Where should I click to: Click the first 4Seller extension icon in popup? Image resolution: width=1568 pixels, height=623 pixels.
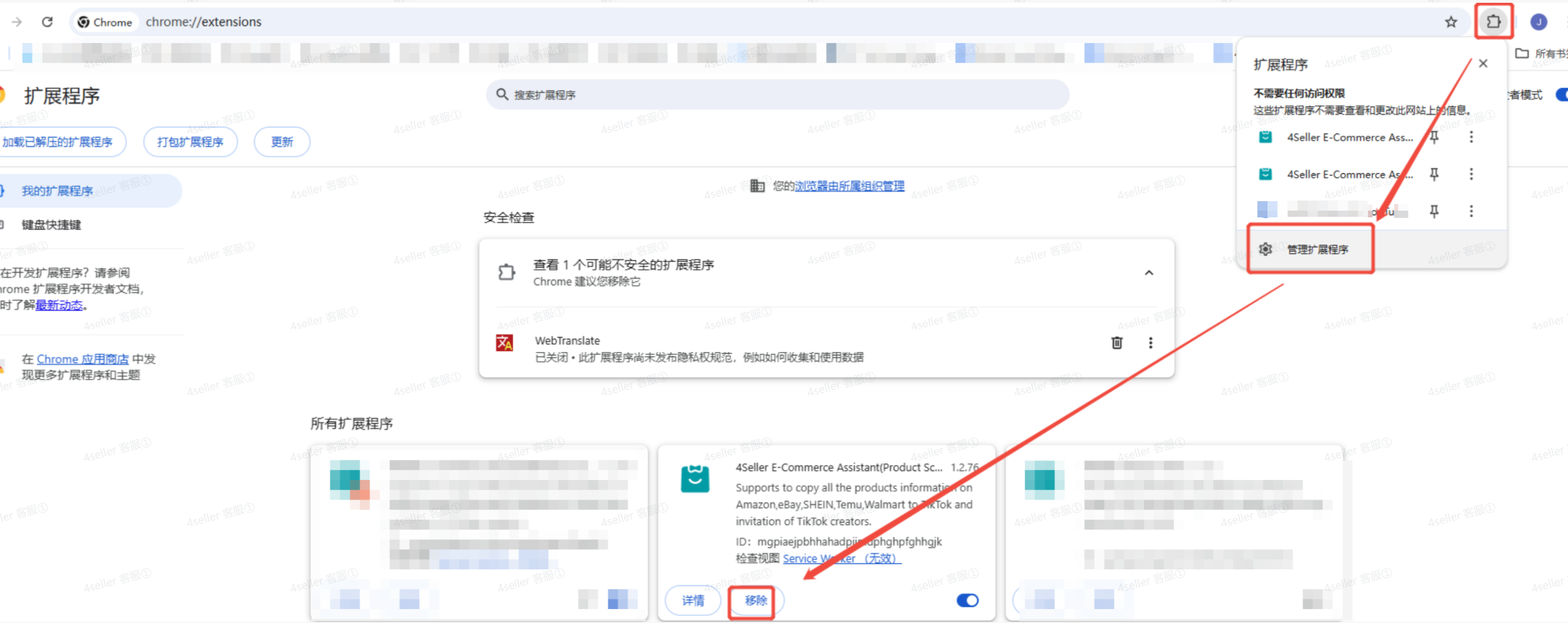coord(1265,137)
